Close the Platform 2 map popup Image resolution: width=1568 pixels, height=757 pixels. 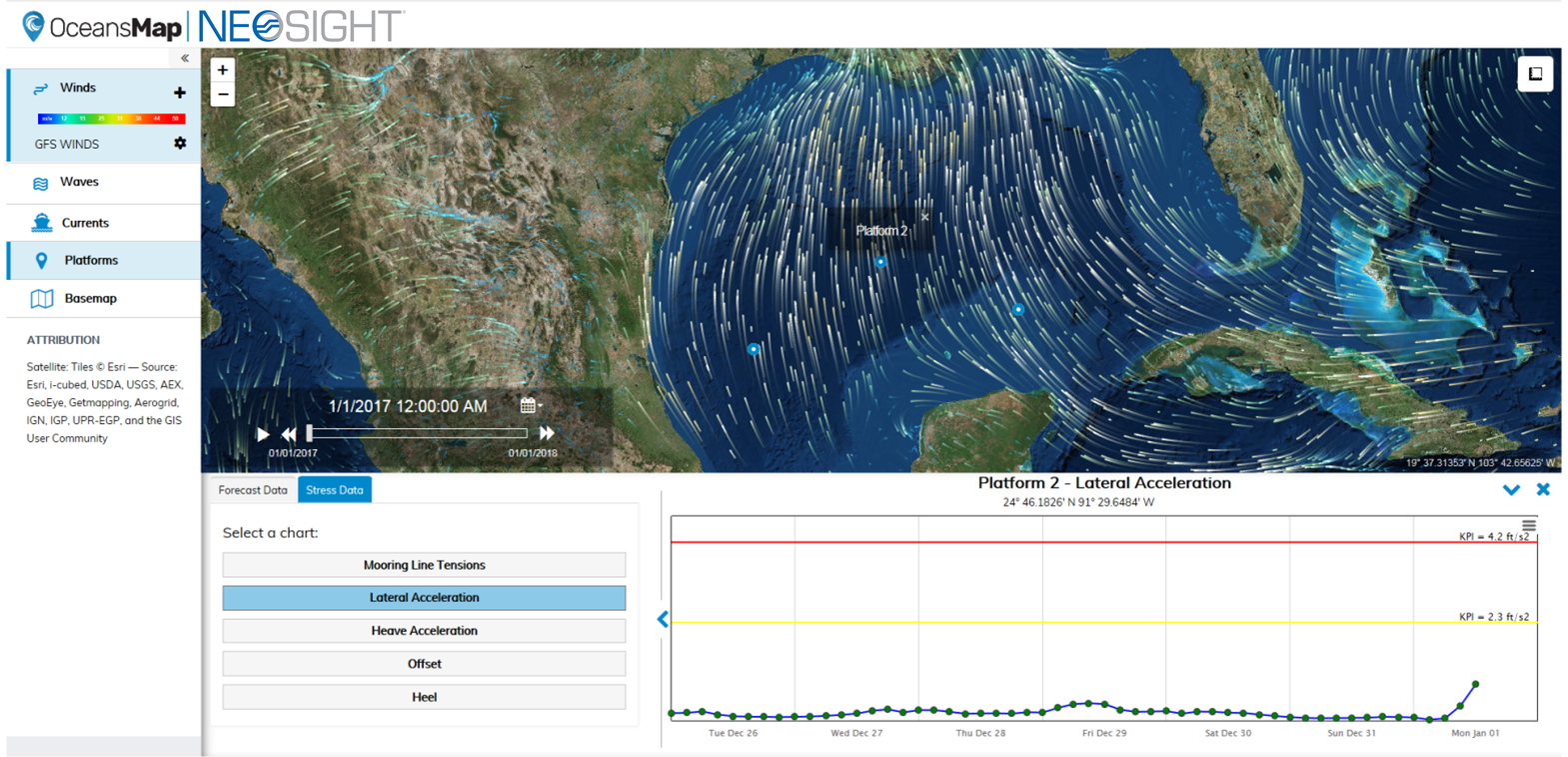pos(925,217)
